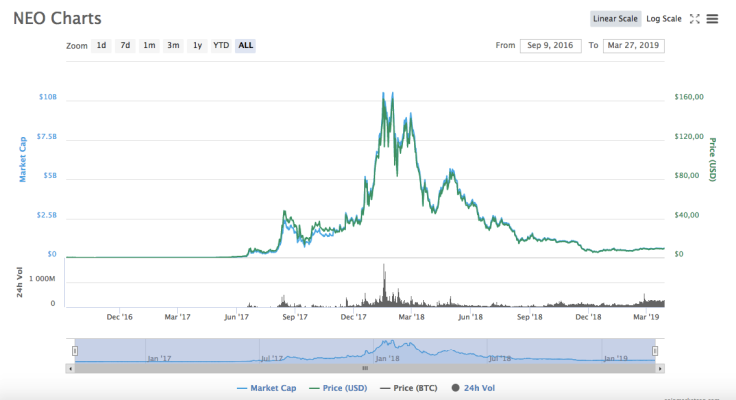
Task: Set zoom range to 1y
Action: (197, 46)
